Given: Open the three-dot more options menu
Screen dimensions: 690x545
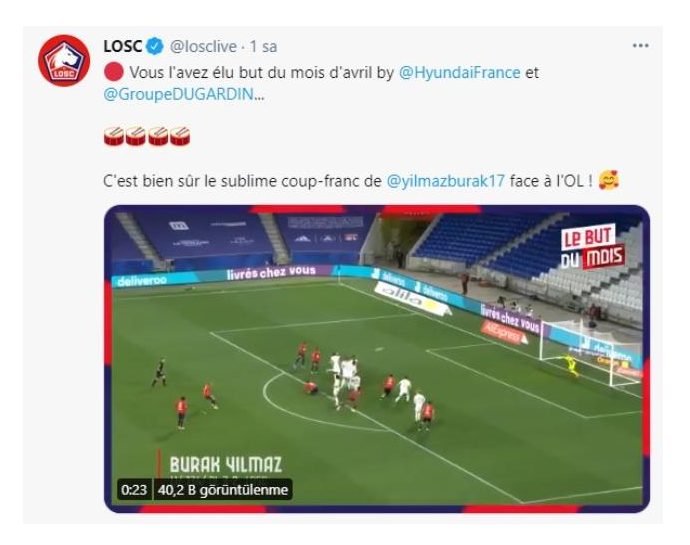Looking at the screenshot, I should [640, 46].
